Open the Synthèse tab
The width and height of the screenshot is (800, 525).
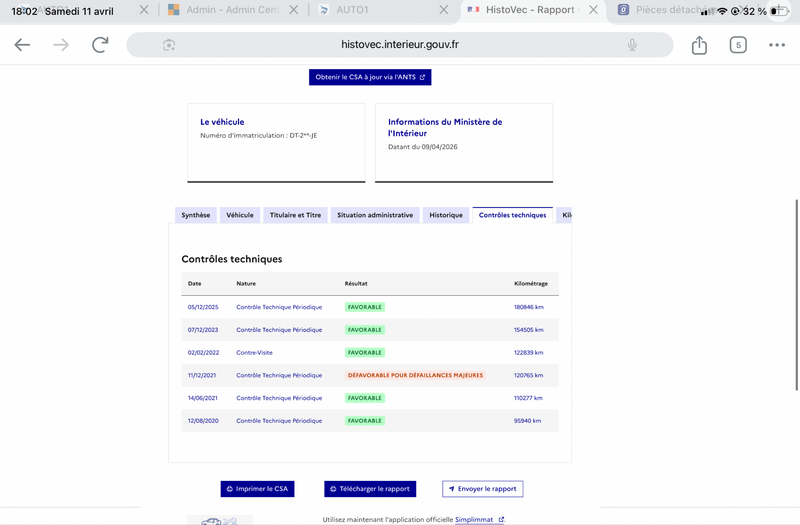(196, 215)
